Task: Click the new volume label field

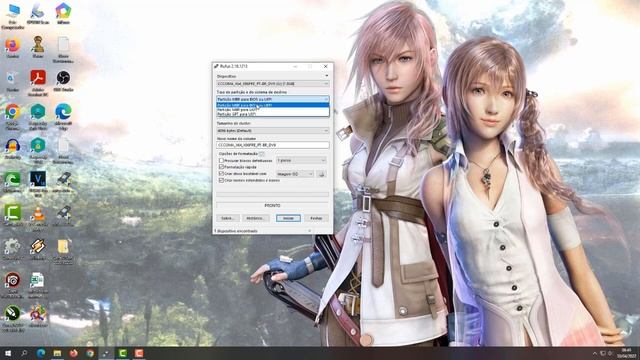Action: tap(273, 145)
